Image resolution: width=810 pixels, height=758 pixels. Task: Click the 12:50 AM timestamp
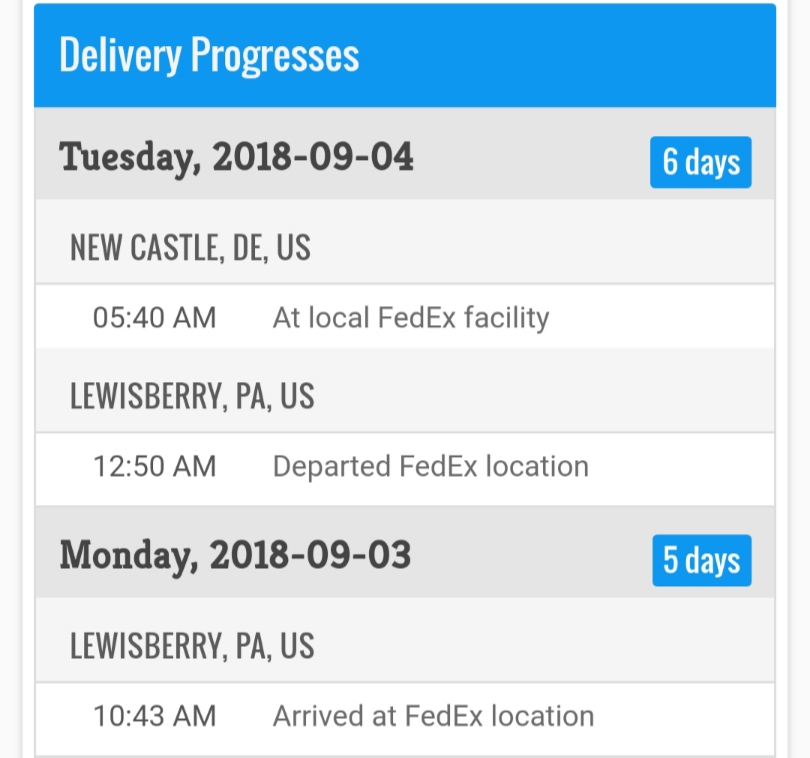[x=154, y=466]
